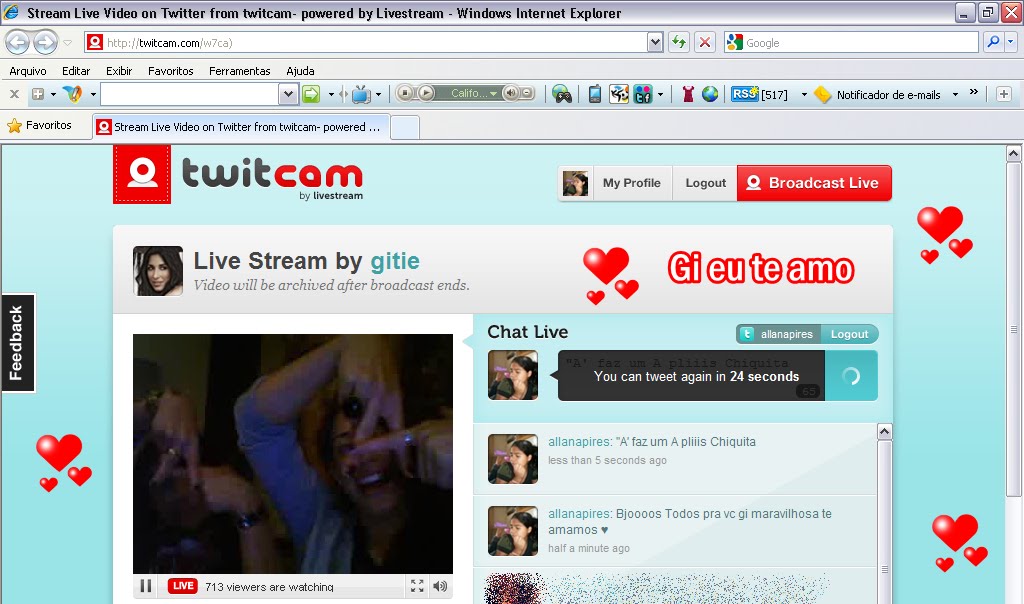Click the page scrollbar up arrow
1024x604 pixels.
(1013, 153)
